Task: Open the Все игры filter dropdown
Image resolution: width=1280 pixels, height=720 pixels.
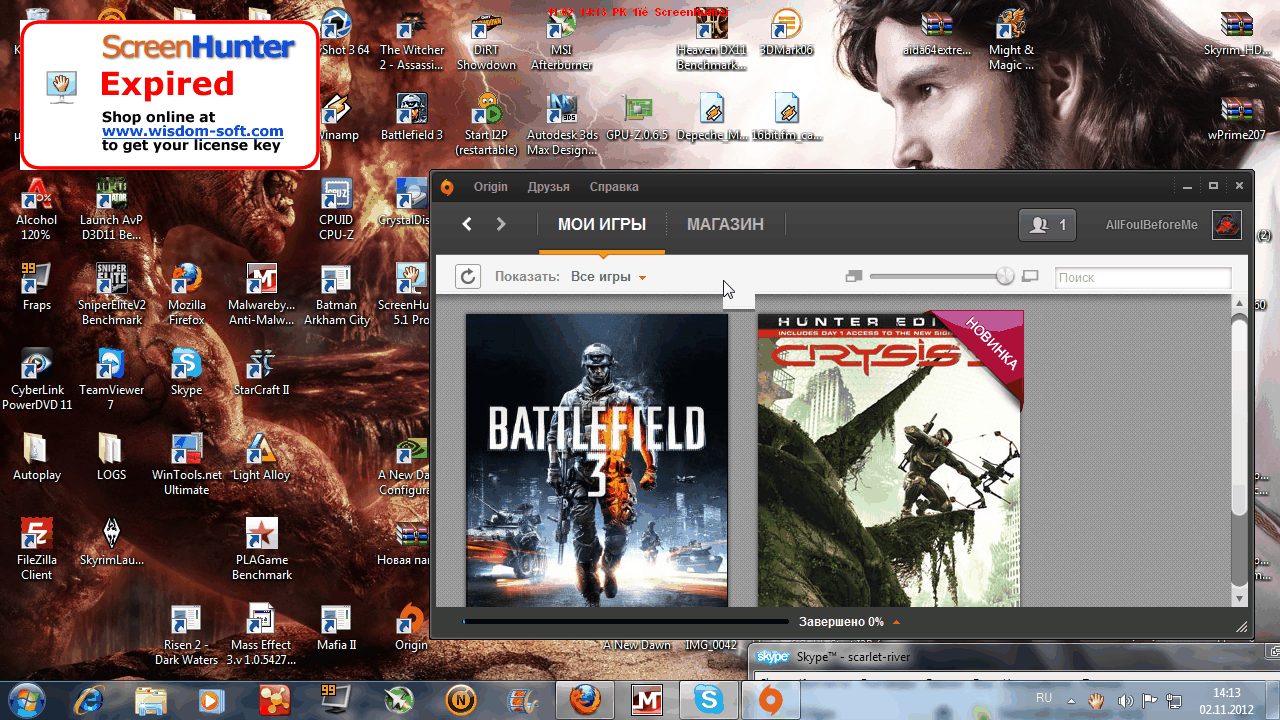Action: [608, 277]
